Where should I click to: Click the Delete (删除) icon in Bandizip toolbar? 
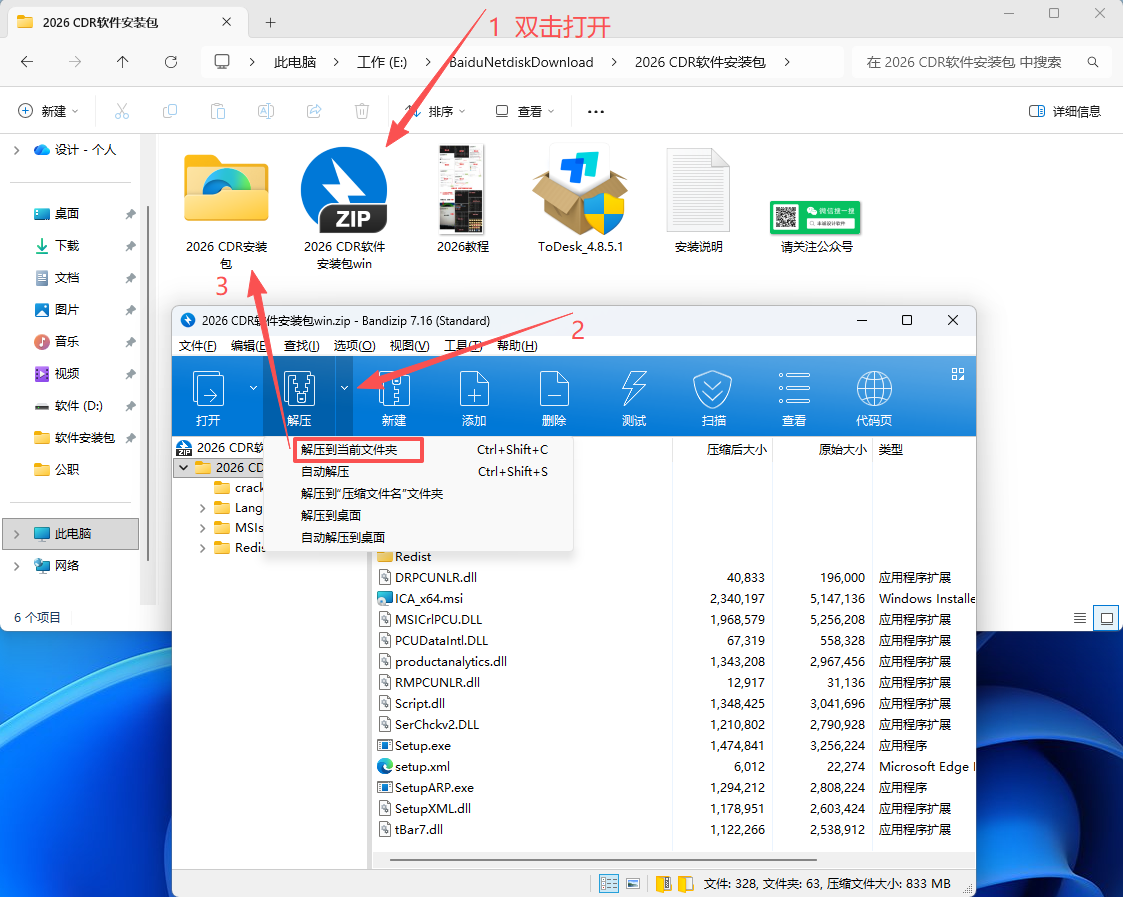pyautogui.click(x=554, y=389)
